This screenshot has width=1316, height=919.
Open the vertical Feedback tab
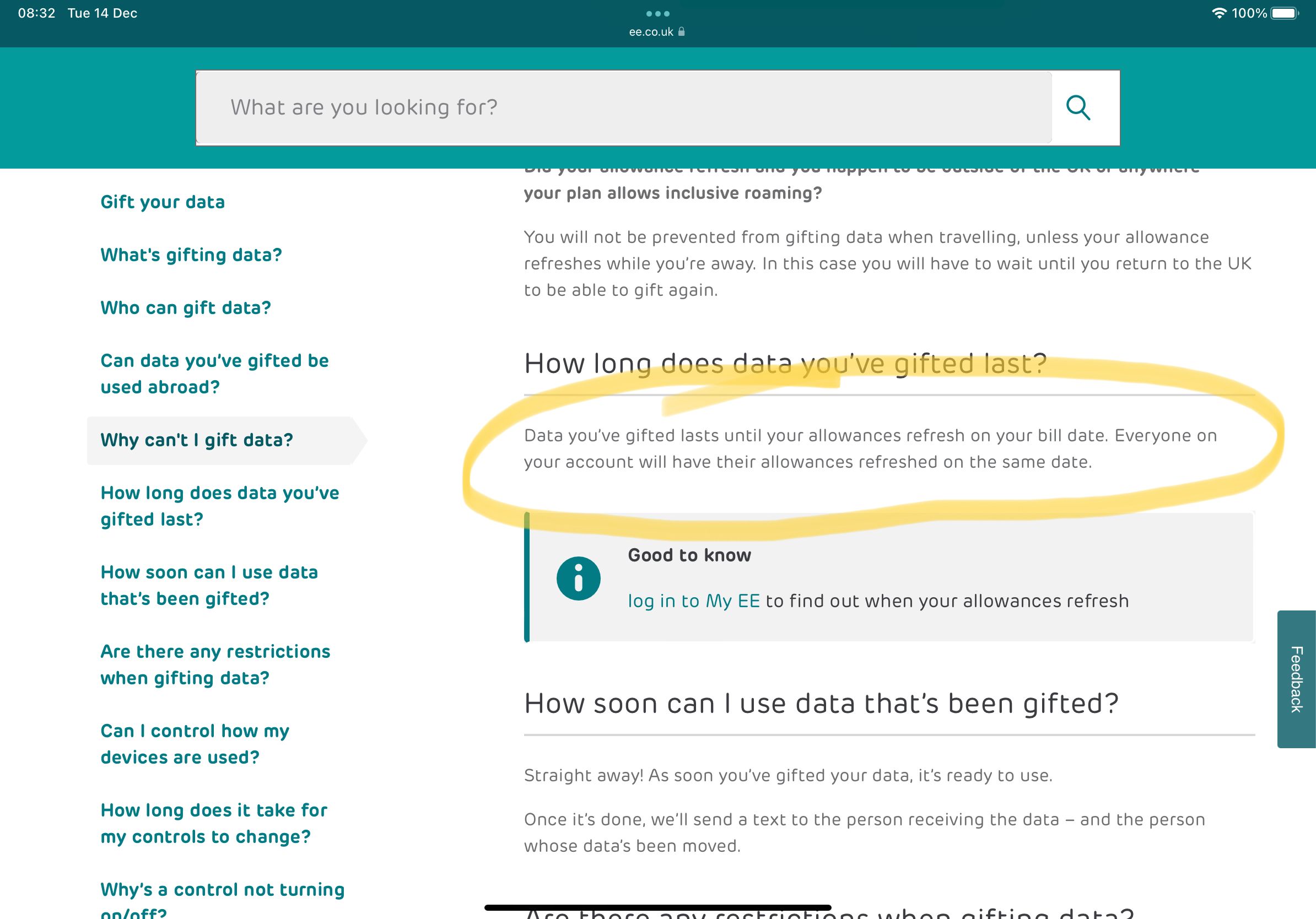(x=1297, y=679)
